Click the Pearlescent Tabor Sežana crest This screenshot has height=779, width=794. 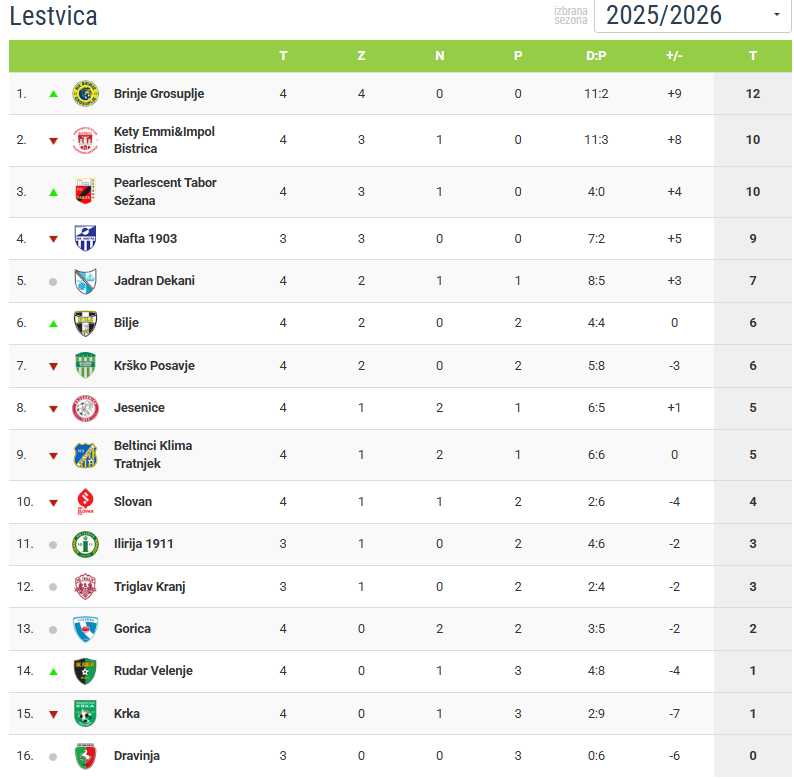pyautogui.click(x=86, y=191)
